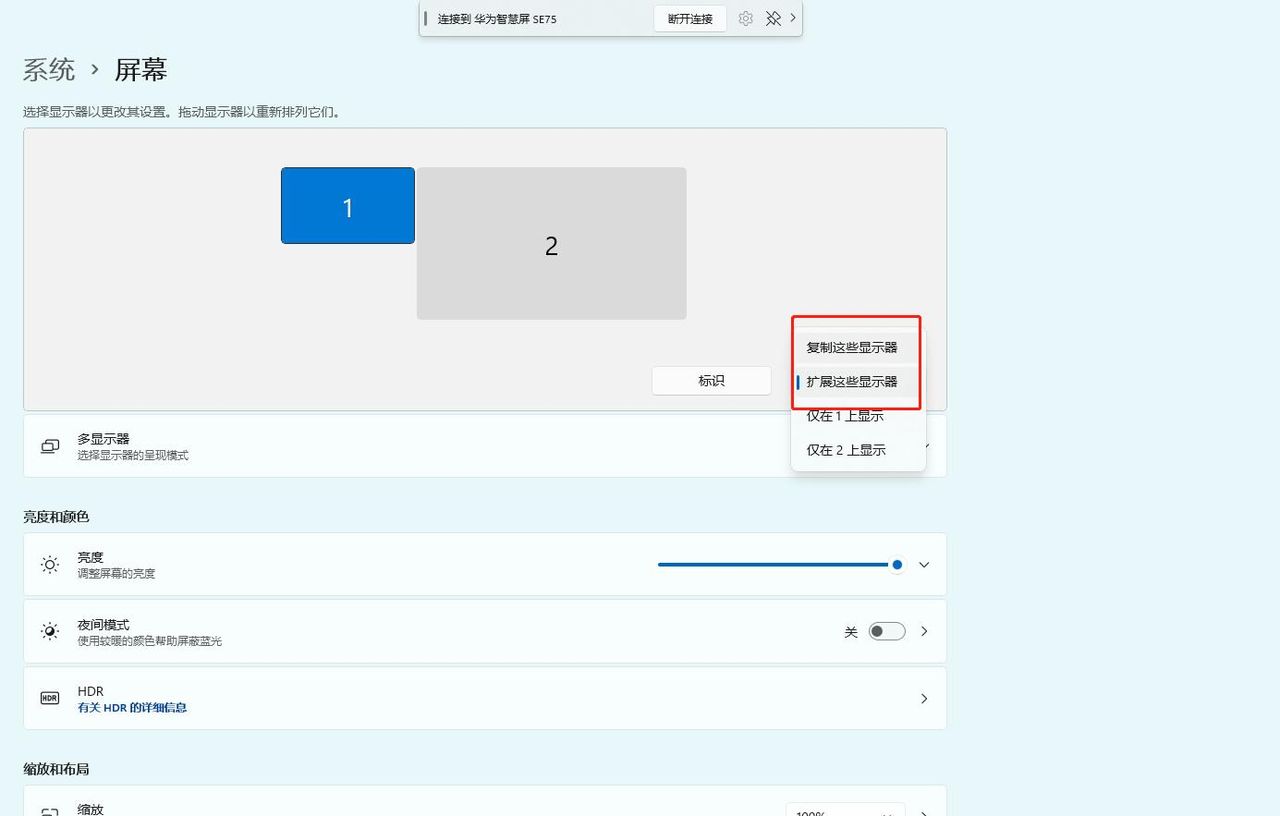Unpin the connection toolbar
1280x816 pixels.
pos(773,18)
